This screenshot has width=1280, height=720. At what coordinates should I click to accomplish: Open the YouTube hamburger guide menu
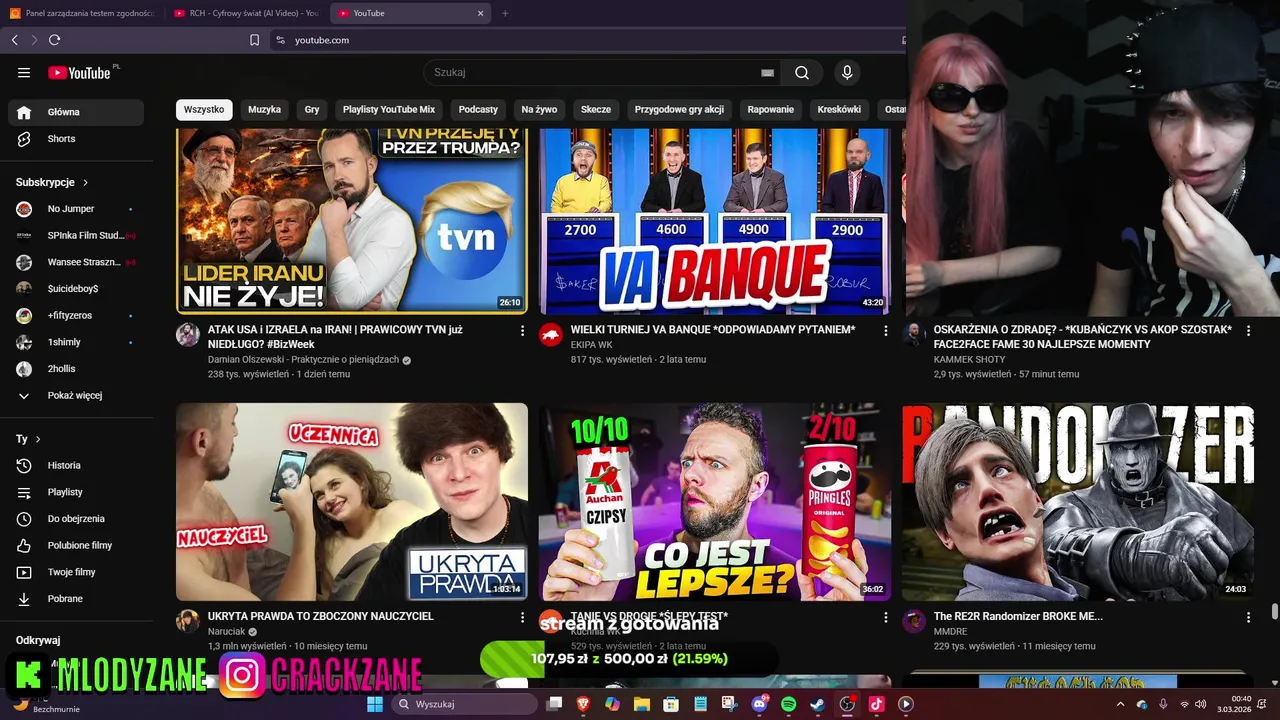click(24, 72)
